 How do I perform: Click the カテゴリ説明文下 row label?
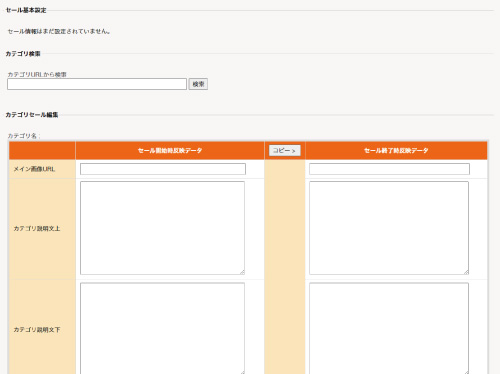point(37,330)
